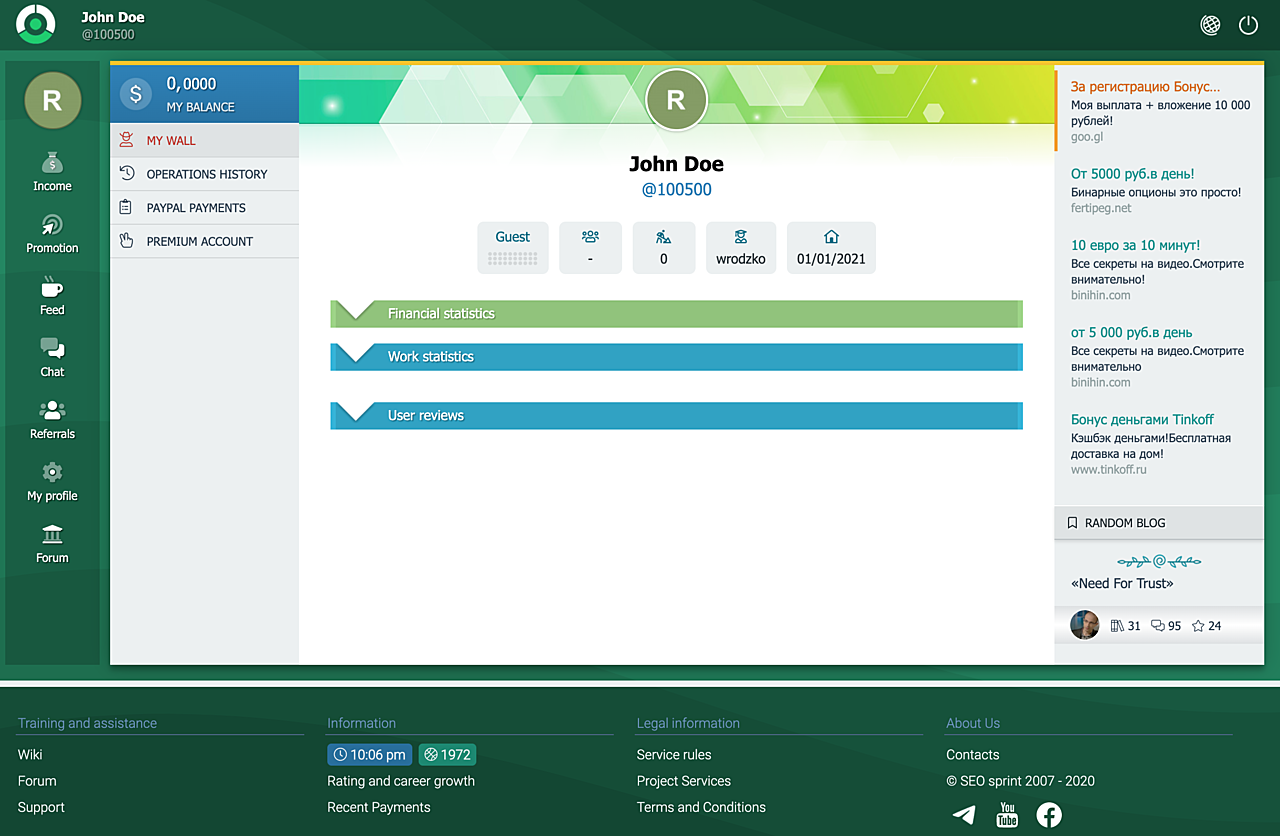Click Recent Payments footer link
This screenshot has width=1280, height=836.
[379, 807]
